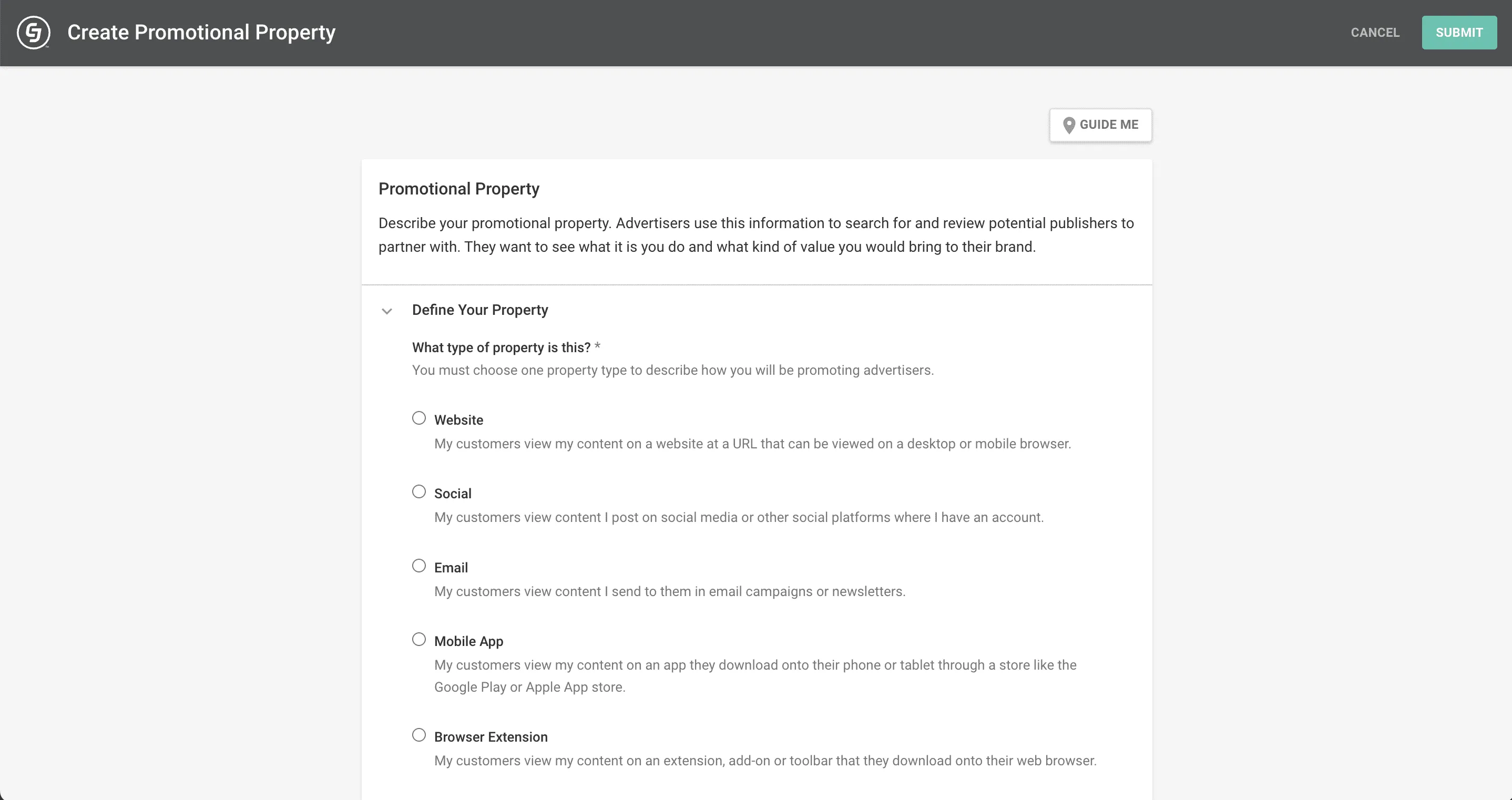Click the Define Your Property heading
This screenshot has height=800, width=1512.
[479, 310]
